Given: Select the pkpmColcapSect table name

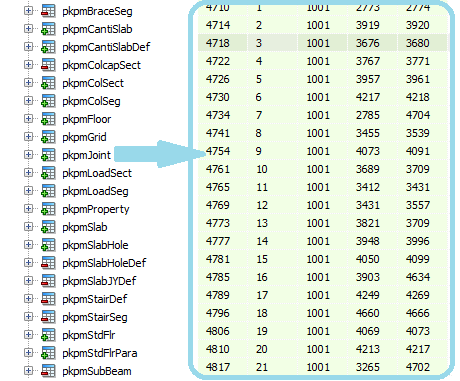Looking at the screenshot, I should (102, 65).
